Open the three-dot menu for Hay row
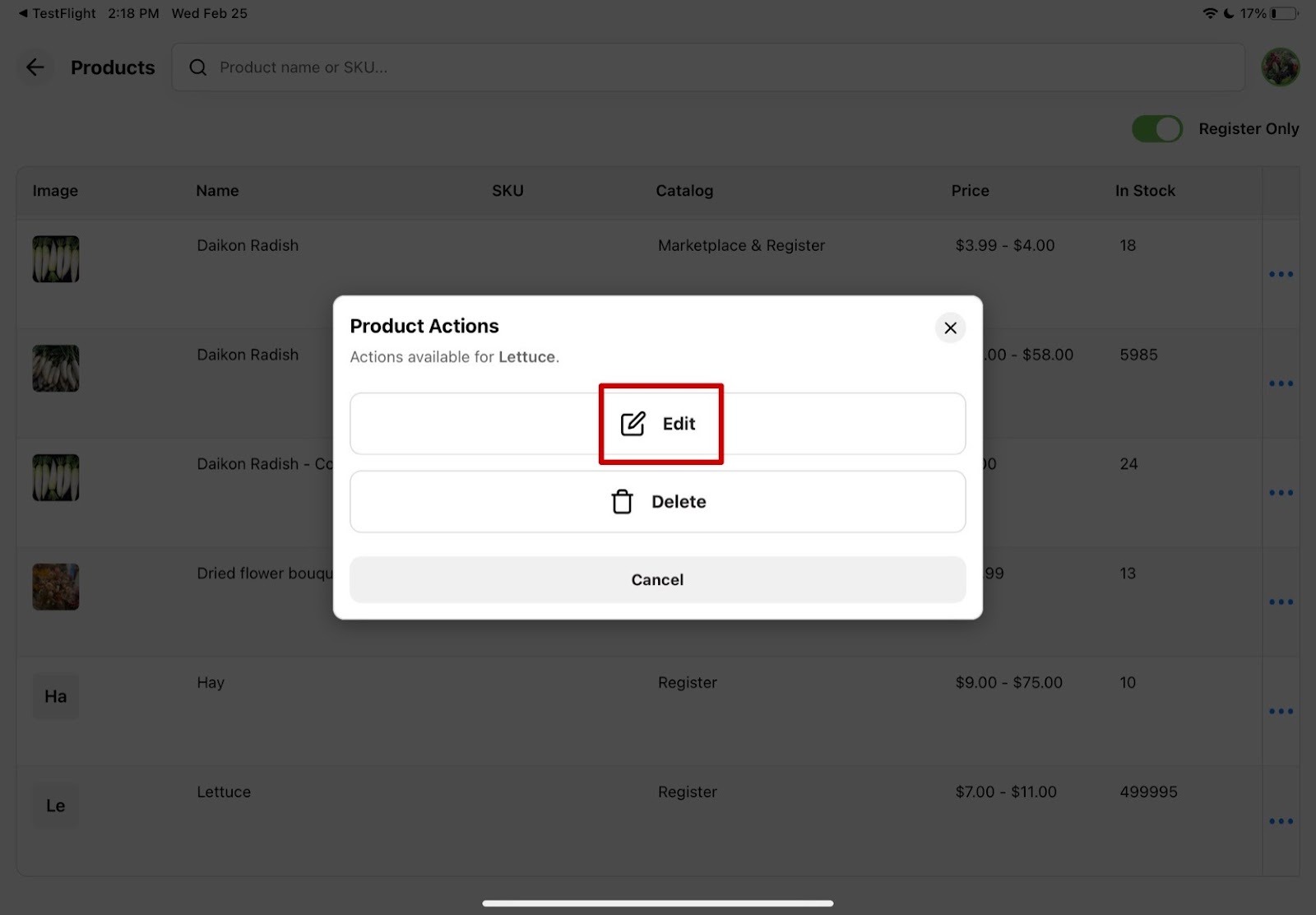The width and height of the screenshot is (1316, 915). pyautogui.click(x=1281, y=712)
